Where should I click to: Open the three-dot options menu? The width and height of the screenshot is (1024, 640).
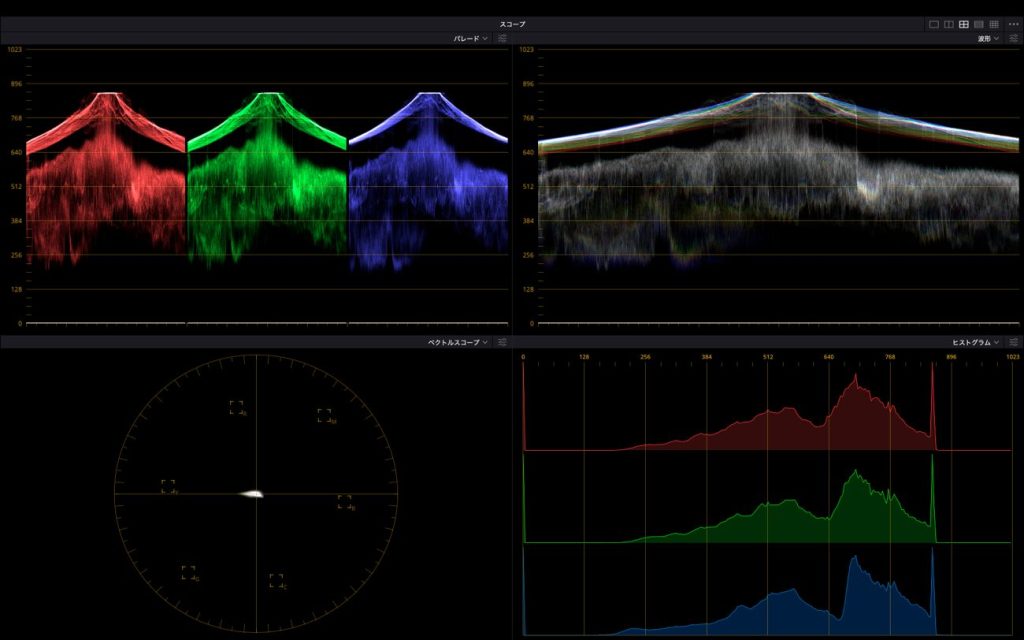coord(1013,24)
